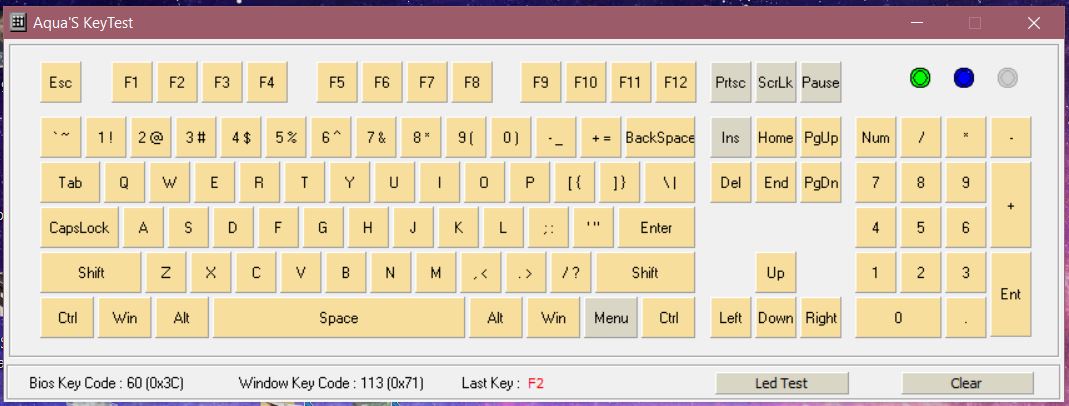Start the Led Test
Viewport: 1069px width, 406px height.
point(781,383)
